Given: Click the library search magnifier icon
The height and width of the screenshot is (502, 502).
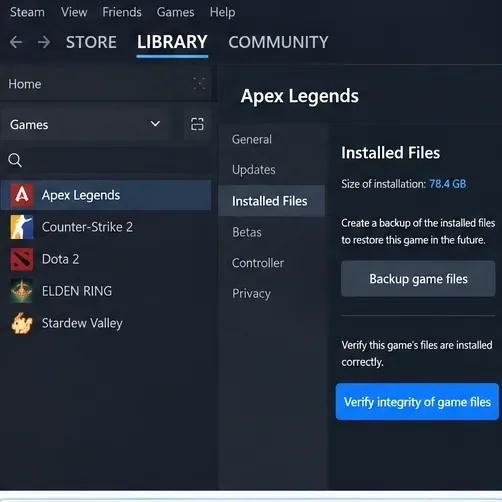Looking at the screenshot, I should coord(15,160).
